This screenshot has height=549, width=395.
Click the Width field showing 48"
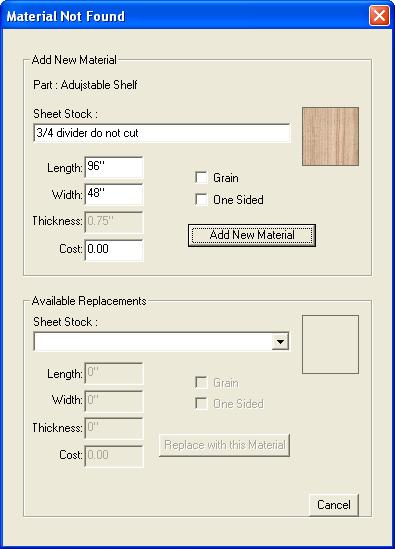point(114,194)
